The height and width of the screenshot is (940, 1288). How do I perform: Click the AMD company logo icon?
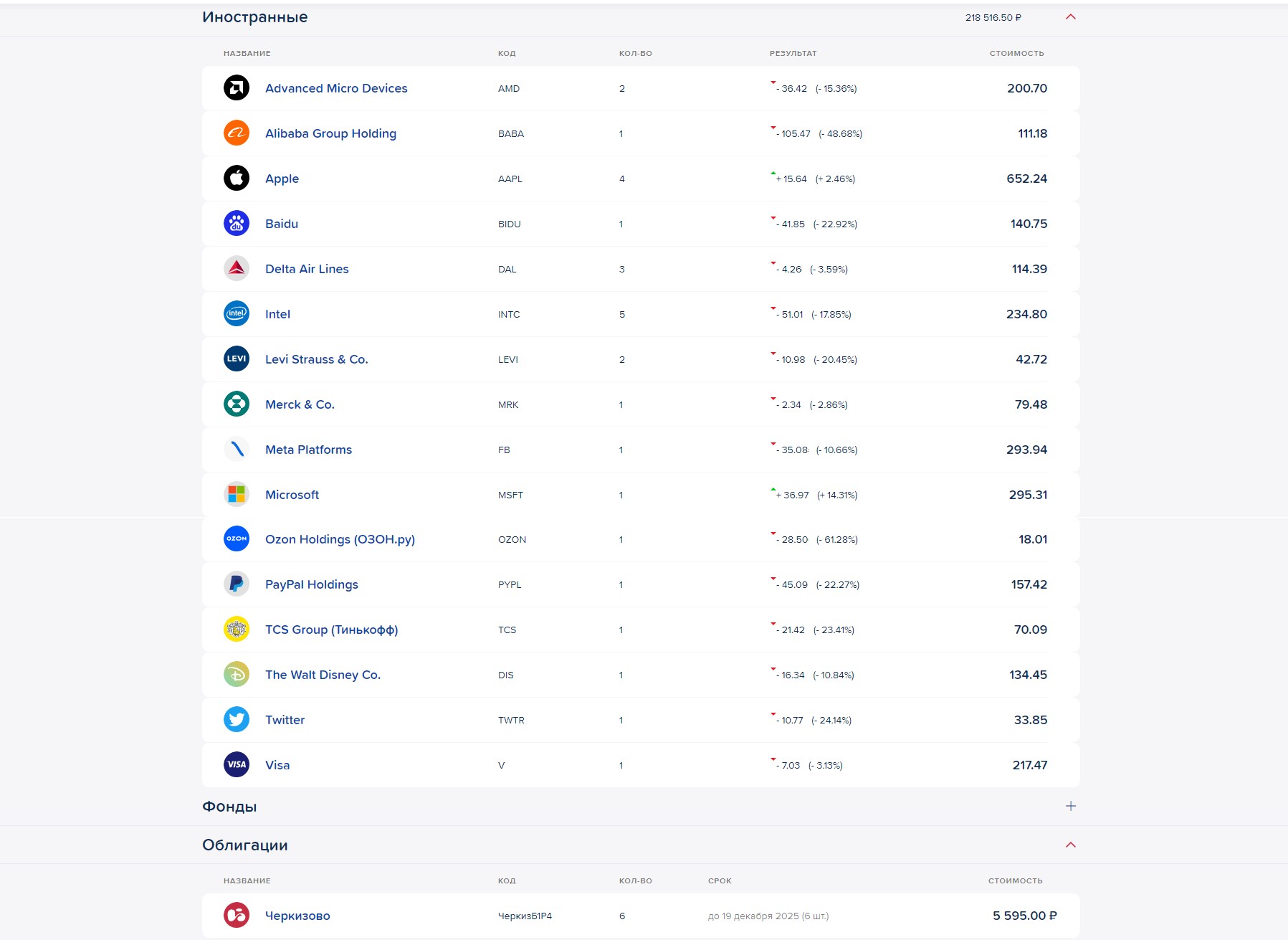click(x=237, y=88)
